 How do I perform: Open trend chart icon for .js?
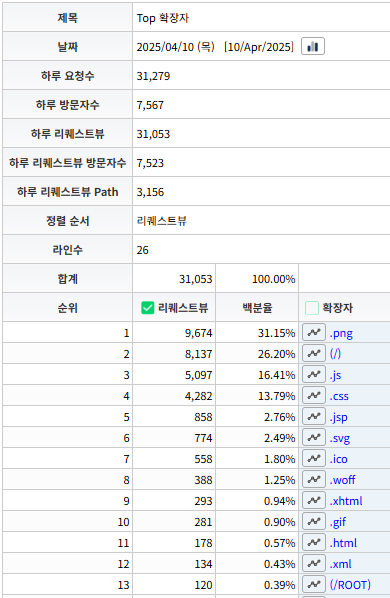pyautogui.click(x=314, y=375)
